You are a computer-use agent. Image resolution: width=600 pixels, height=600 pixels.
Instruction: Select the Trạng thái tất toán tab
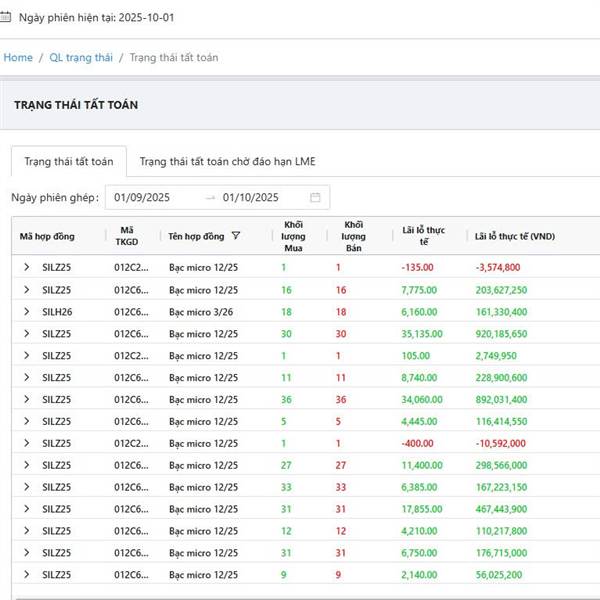pyautogui.click(x=69, y=161)
